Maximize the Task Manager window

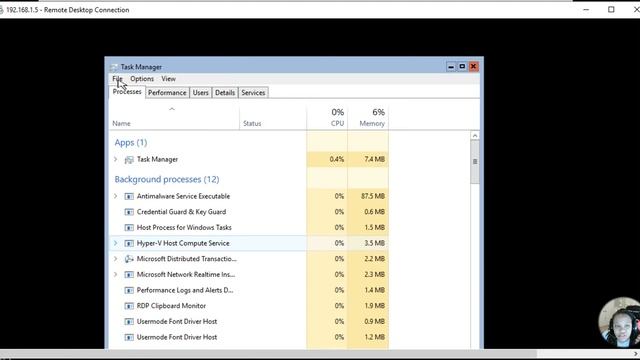pos(462,67)
